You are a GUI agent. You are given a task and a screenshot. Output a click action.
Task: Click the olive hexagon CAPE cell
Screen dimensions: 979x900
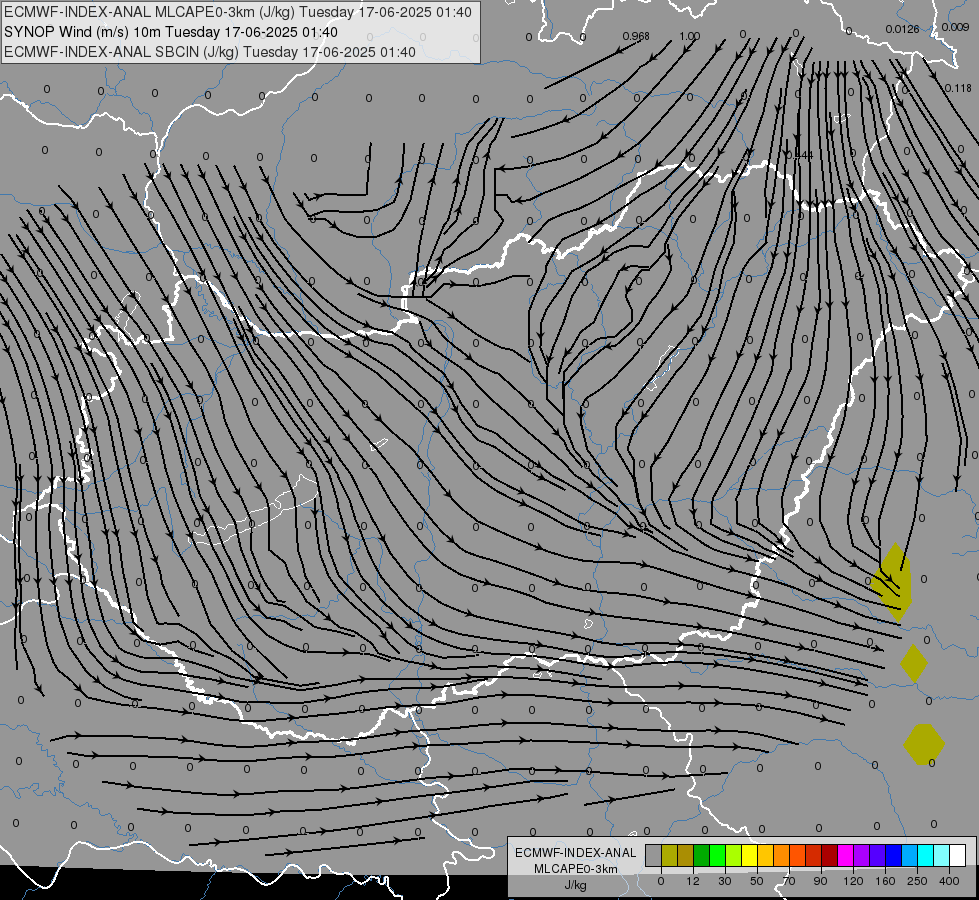[x=924, y=744]
